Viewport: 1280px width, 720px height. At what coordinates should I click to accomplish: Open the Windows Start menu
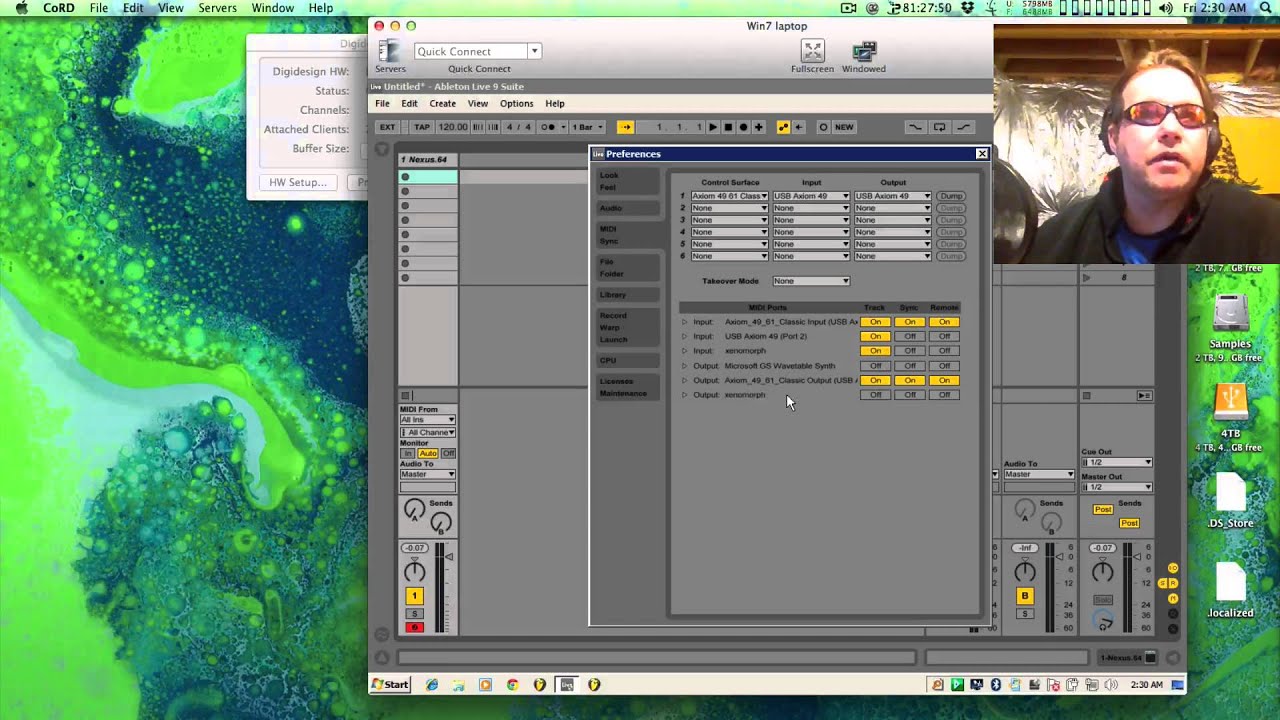[390, 685]
